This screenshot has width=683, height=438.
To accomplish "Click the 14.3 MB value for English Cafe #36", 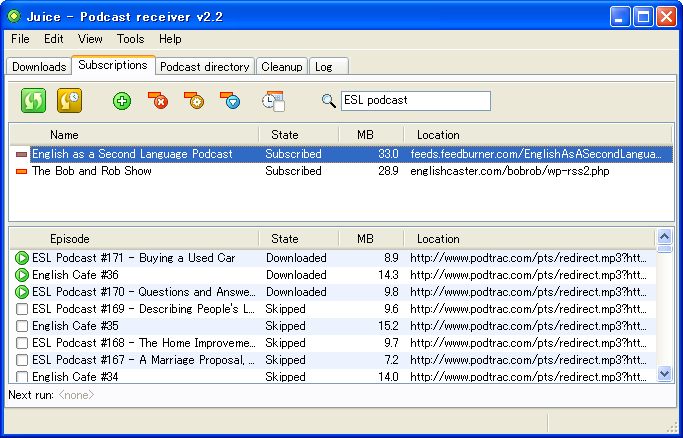I will (388, 275).
